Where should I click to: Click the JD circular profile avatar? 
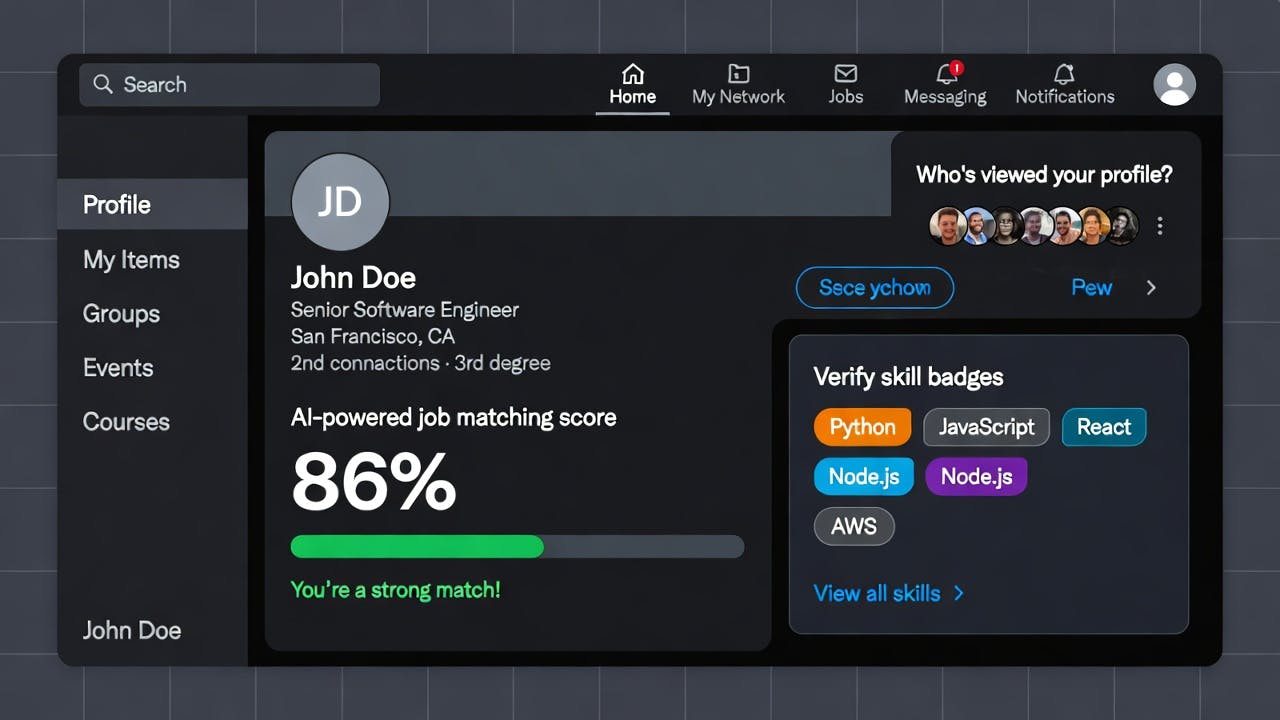click(340, 201)
